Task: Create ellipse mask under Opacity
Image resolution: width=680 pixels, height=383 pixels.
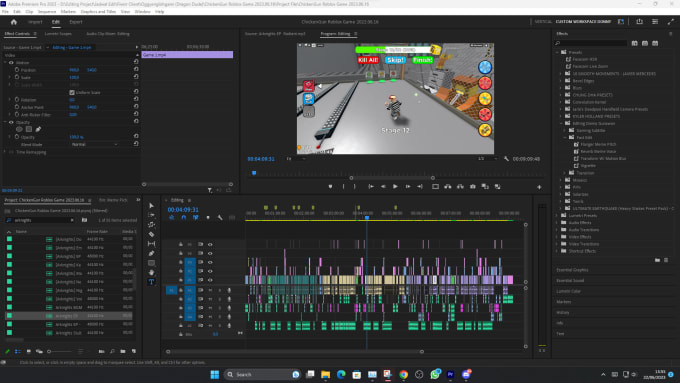Action: coord(19,129)
